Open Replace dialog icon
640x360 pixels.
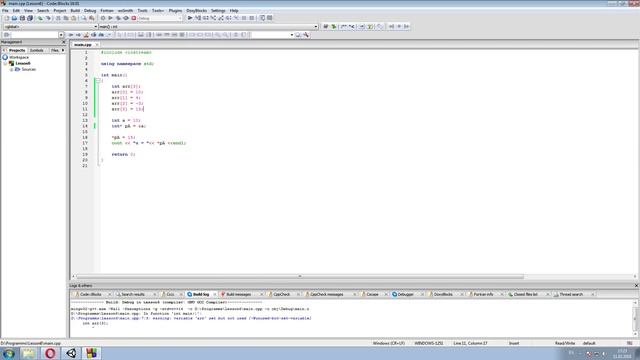point(91,18)
